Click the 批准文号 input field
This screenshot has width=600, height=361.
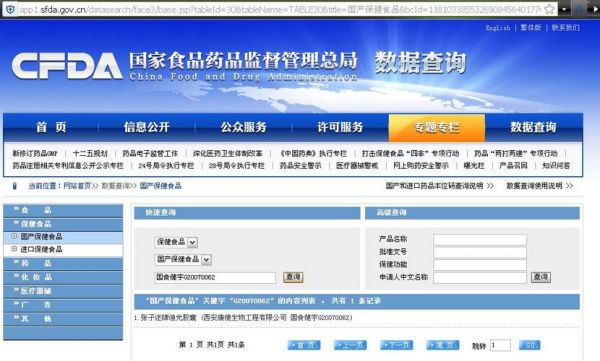(x=480, y=252)
